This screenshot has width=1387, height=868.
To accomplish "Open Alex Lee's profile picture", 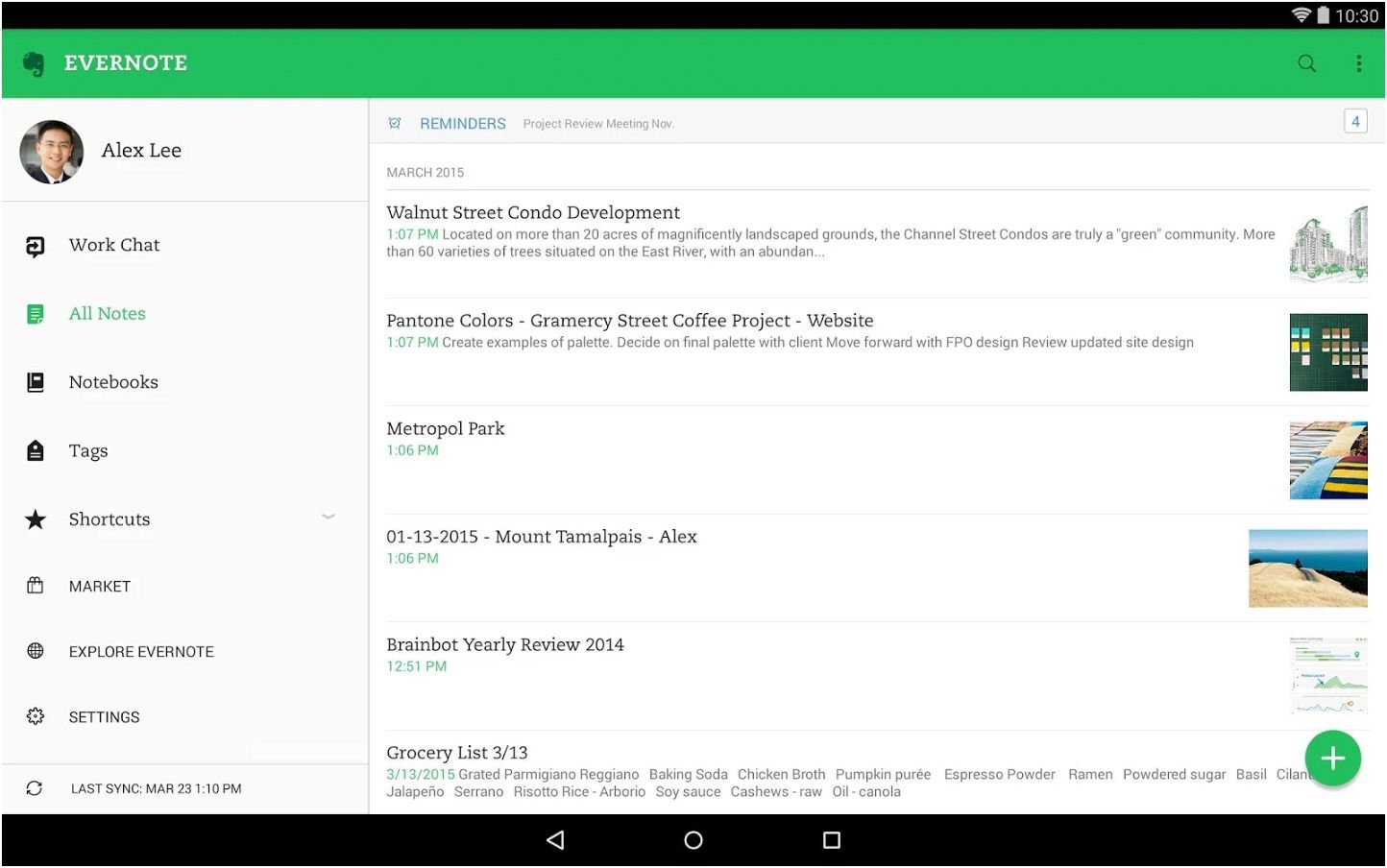I will pyautogui.click(x=52, y=152).
